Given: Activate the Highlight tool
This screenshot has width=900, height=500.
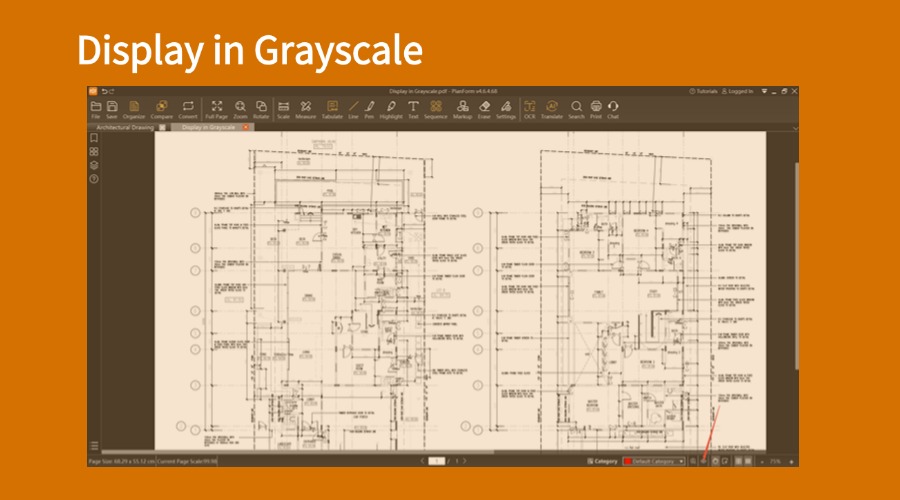Looking at the screenshot, I should (391, 109).
